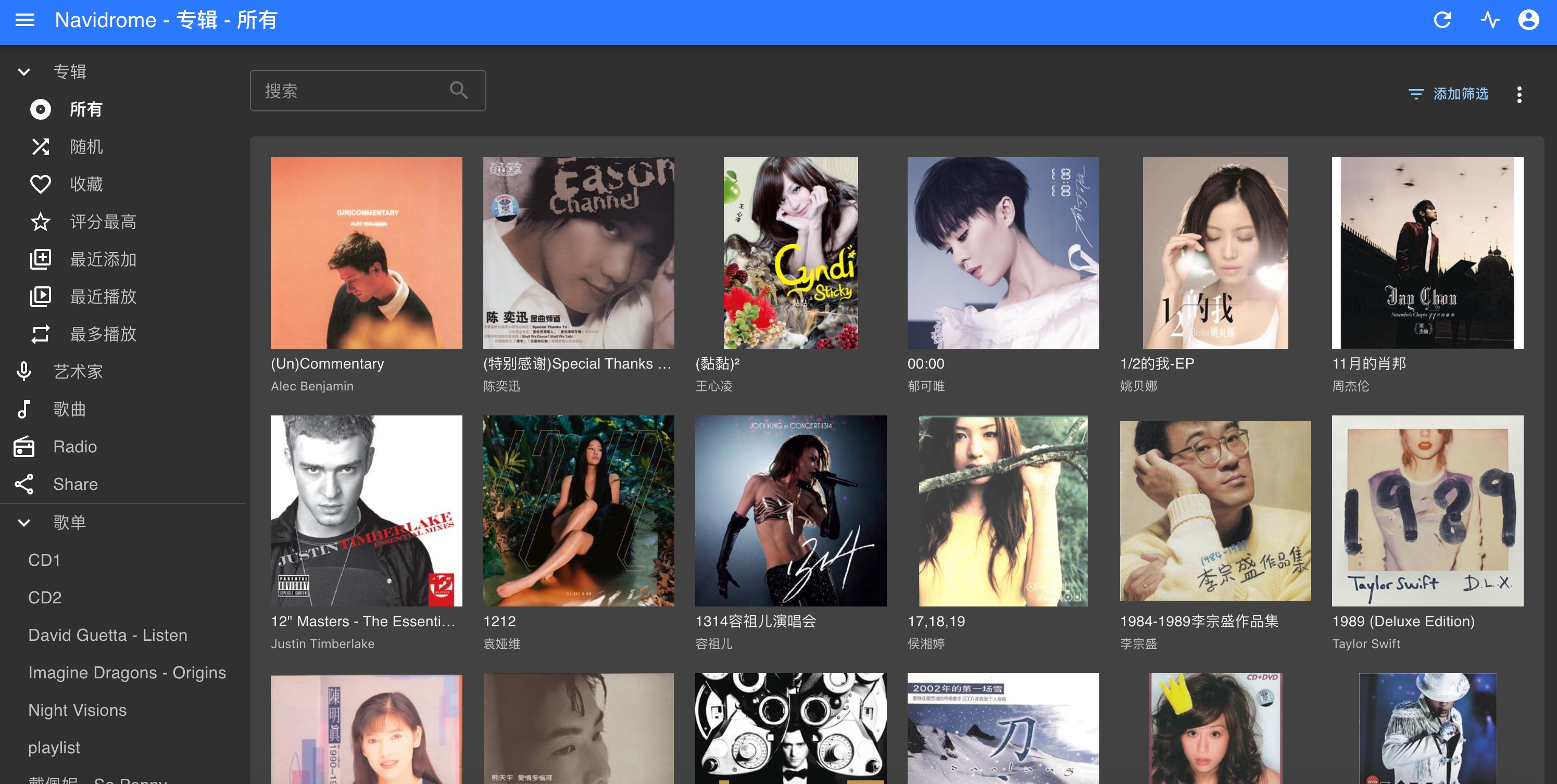Open playlist CD2

(45, 598)
